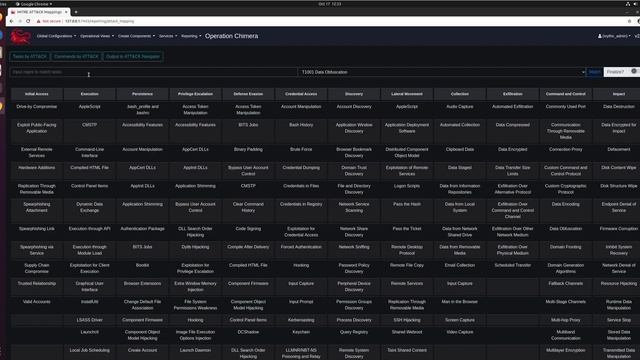Expand the Create Components menu
Screen dimensions: 640x360
point(136,36)
